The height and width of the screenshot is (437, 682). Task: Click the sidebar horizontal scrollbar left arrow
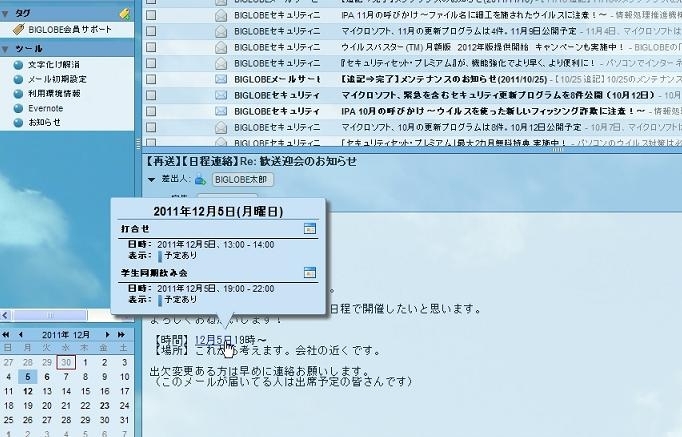point(5,315)
